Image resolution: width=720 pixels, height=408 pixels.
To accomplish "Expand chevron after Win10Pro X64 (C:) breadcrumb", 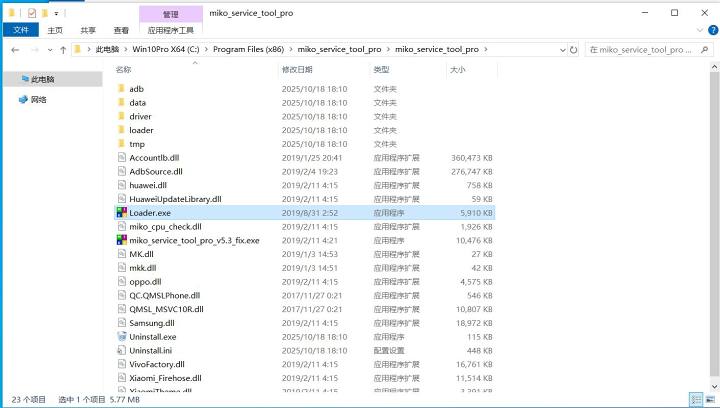I will 206,49.
